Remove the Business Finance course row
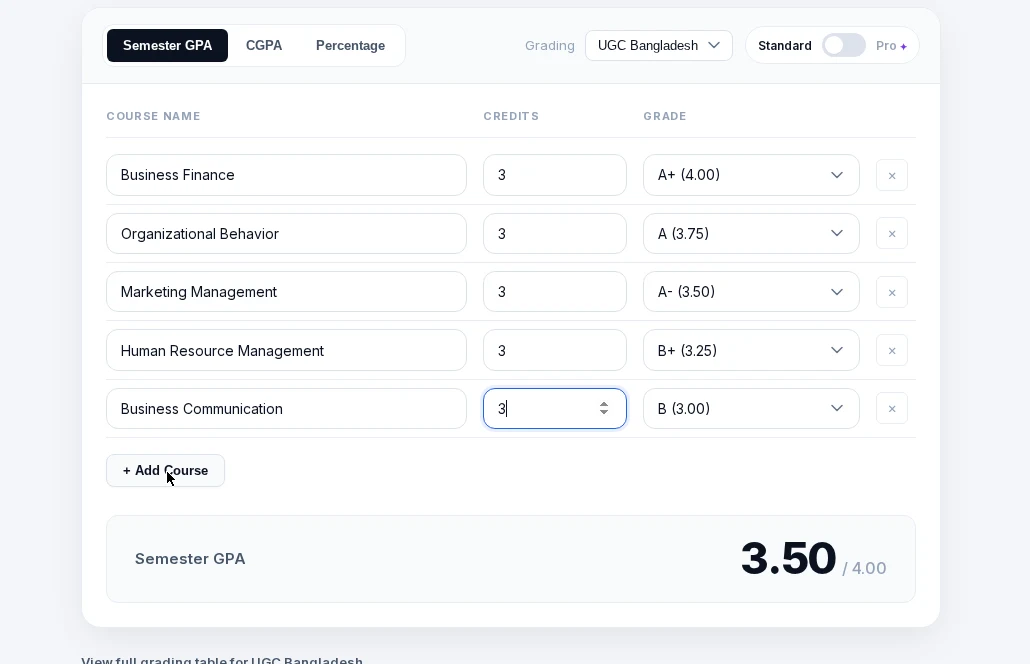 pyautogui.click(x=891, y=175)
